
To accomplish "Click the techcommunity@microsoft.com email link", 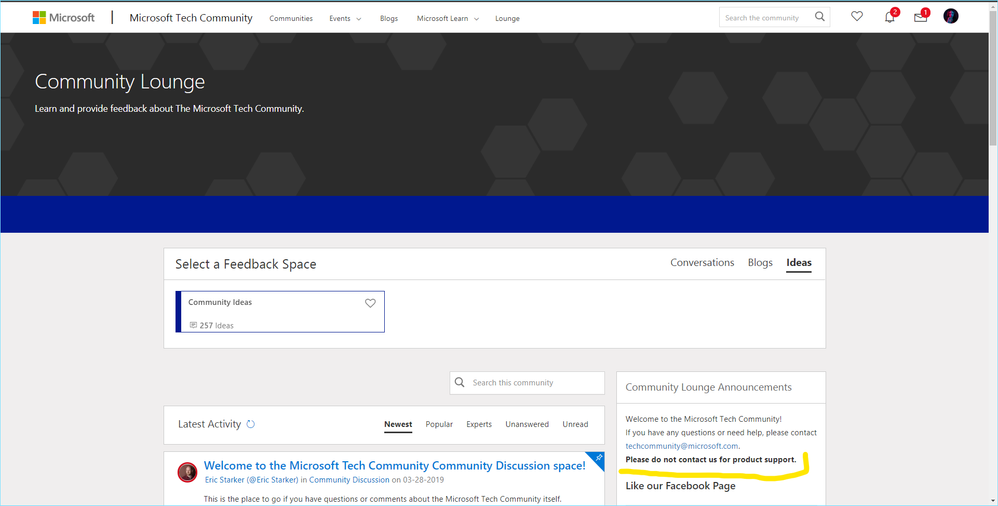I will point(682,446).
